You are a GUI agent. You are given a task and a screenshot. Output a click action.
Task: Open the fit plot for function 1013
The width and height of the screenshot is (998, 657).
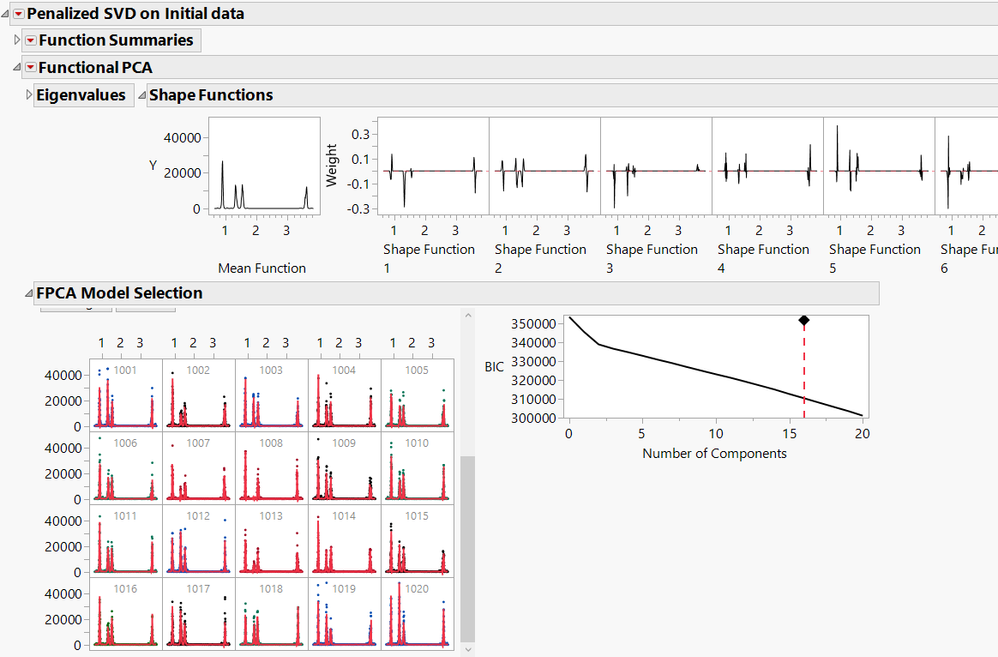272,540
